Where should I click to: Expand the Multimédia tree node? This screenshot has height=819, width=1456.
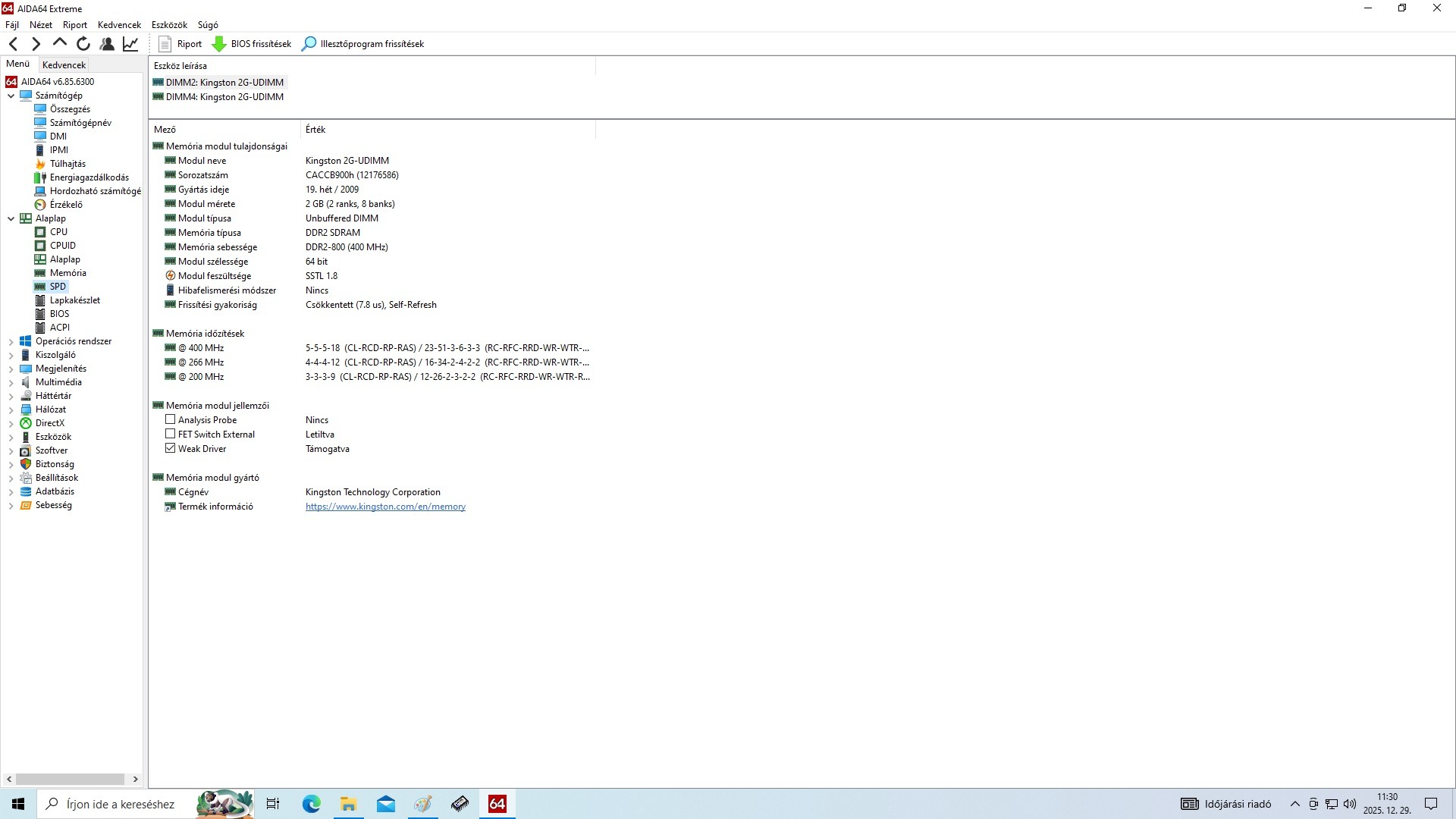[x=11, y=383]
